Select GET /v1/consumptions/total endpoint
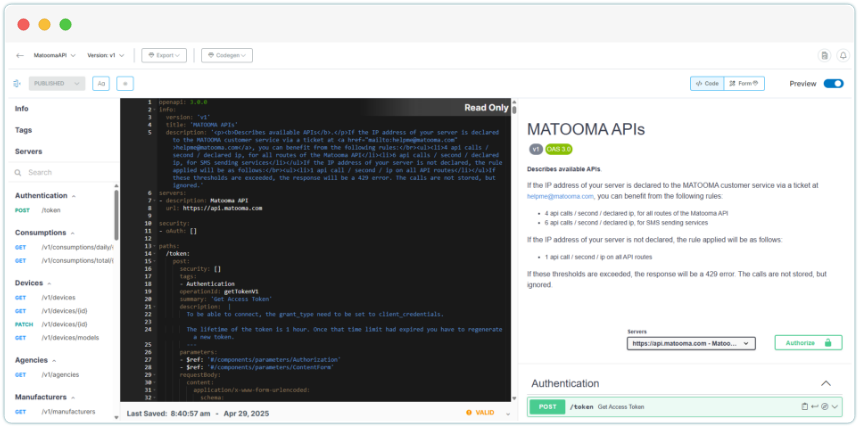Image resolution: width=859 pixels, height=428 pixels. 64,261
